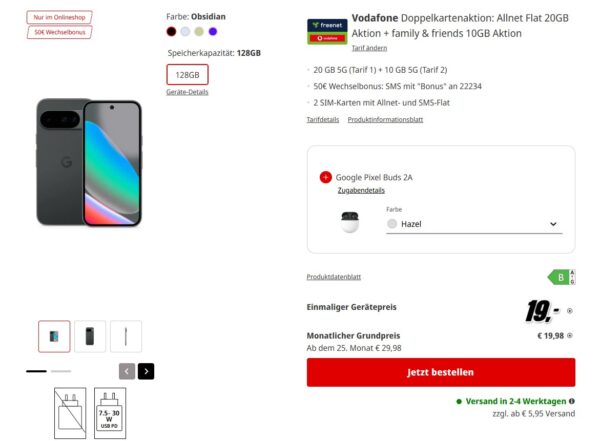Open the green energy efficiency B label
Viewport: 600px width, 441px height.
tap(559, 276)
